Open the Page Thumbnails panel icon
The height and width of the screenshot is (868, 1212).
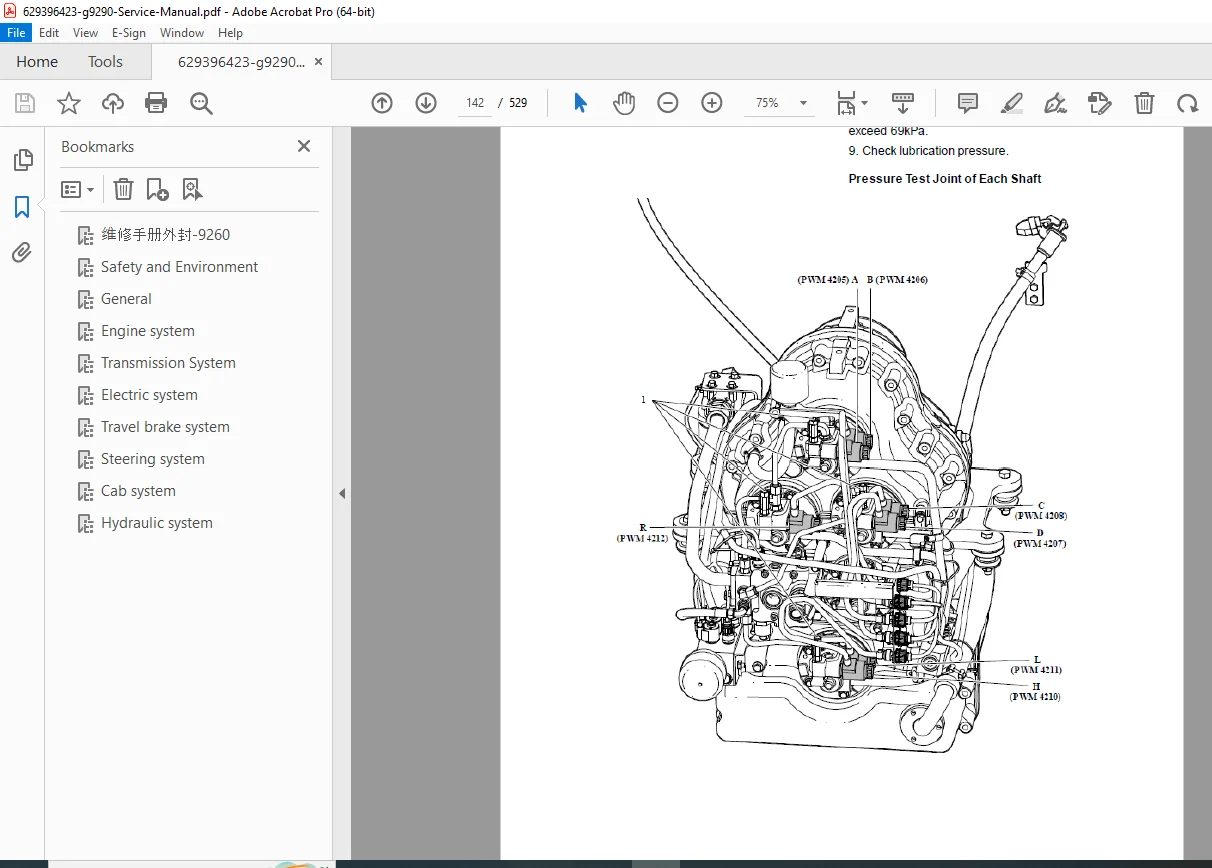[22, 160]
